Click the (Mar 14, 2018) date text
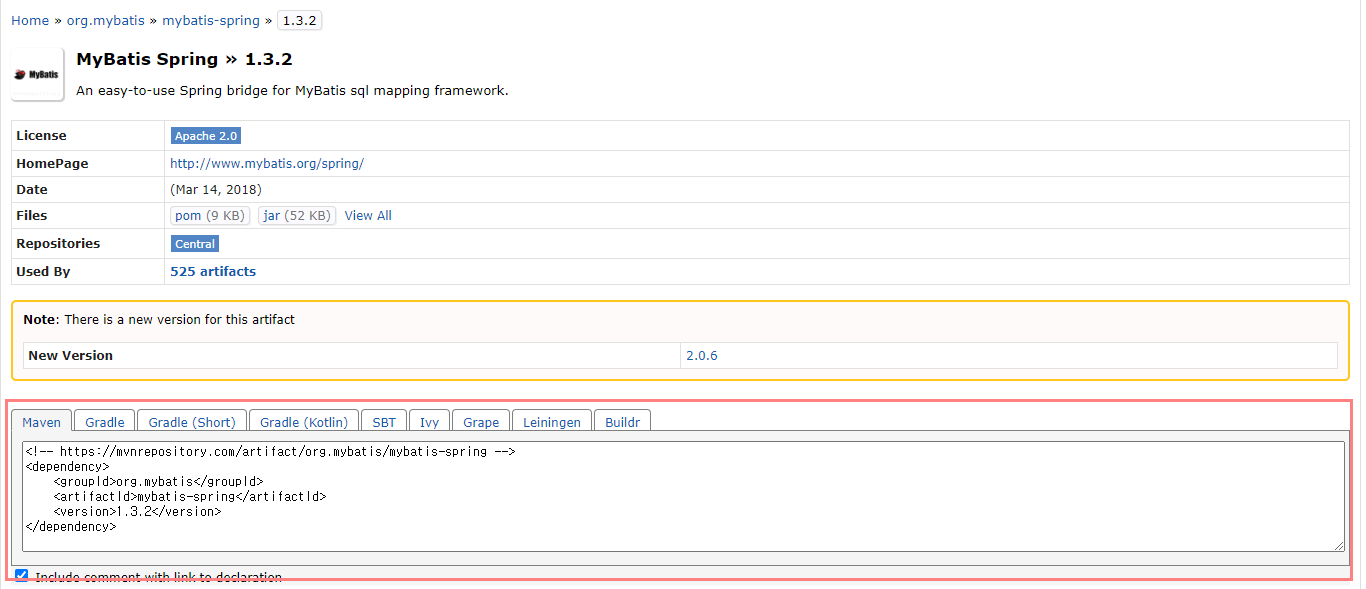1366x589 pixels. coord(216,189)
